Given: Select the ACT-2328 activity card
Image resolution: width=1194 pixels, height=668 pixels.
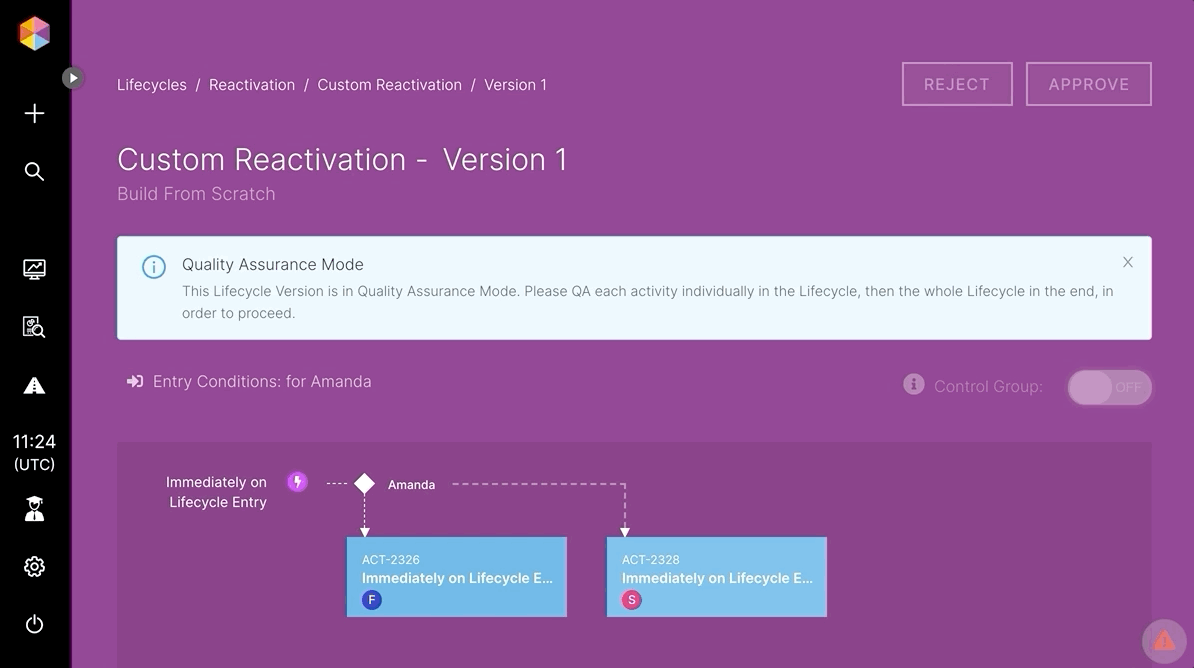Looking at the screenshot, I should [x=716, y=577].
